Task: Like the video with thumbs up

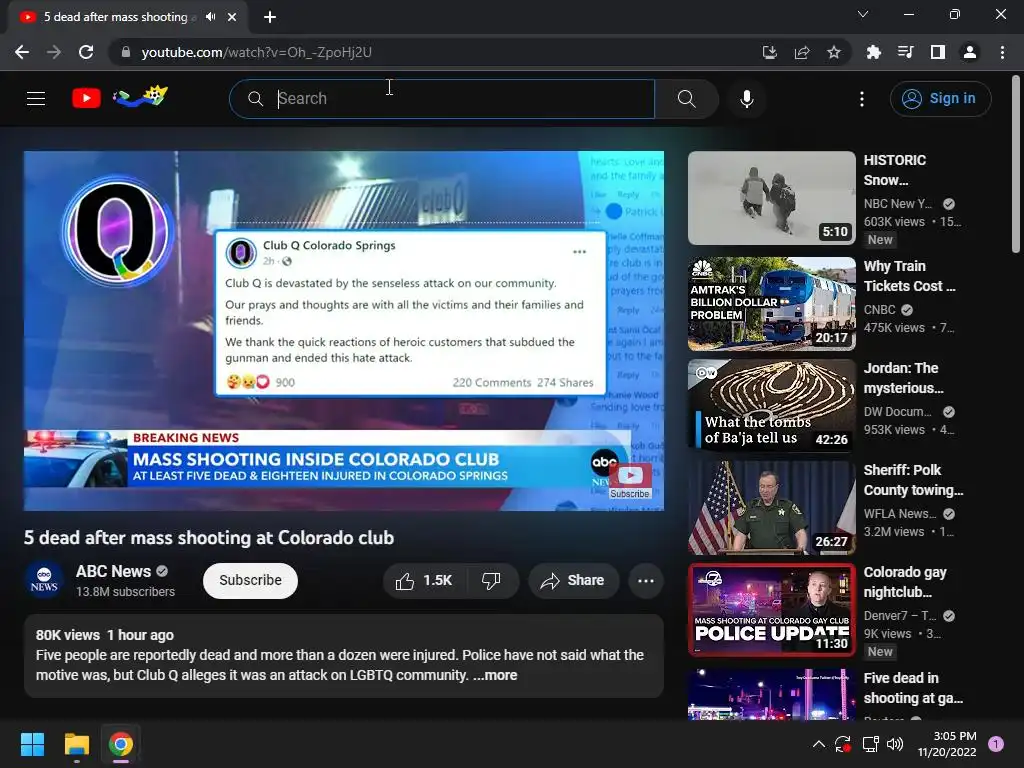Action: 424,581
